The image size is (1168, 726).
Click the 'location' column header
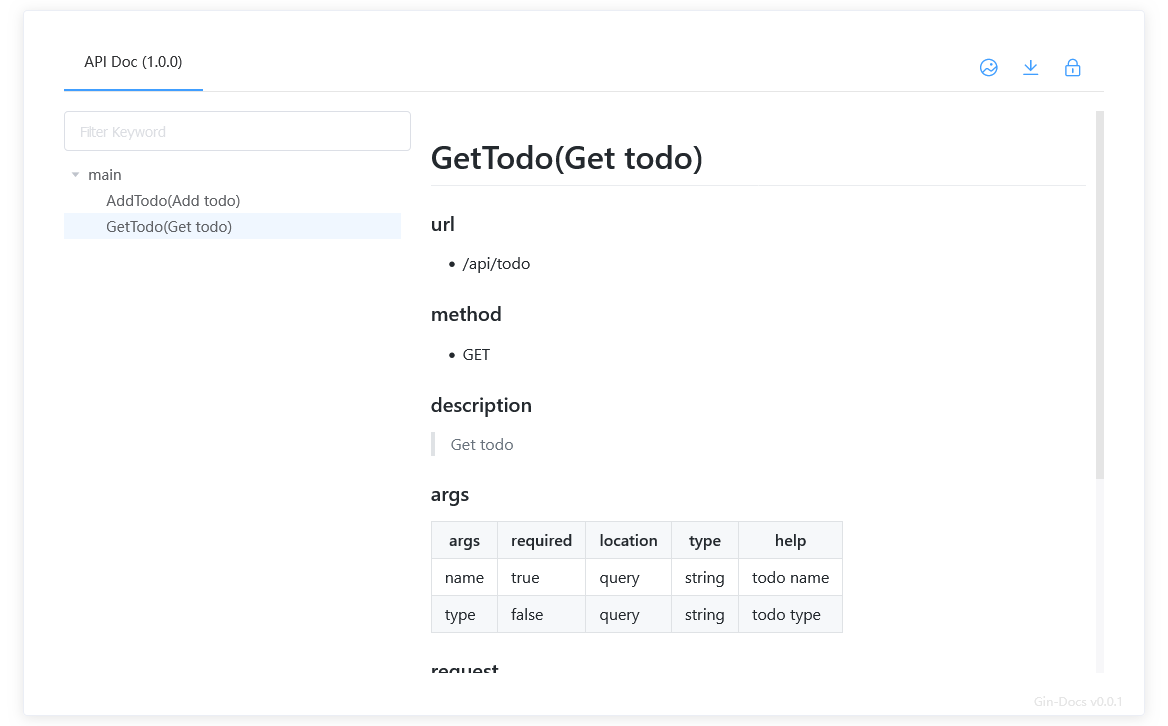[x=628, y=541]
